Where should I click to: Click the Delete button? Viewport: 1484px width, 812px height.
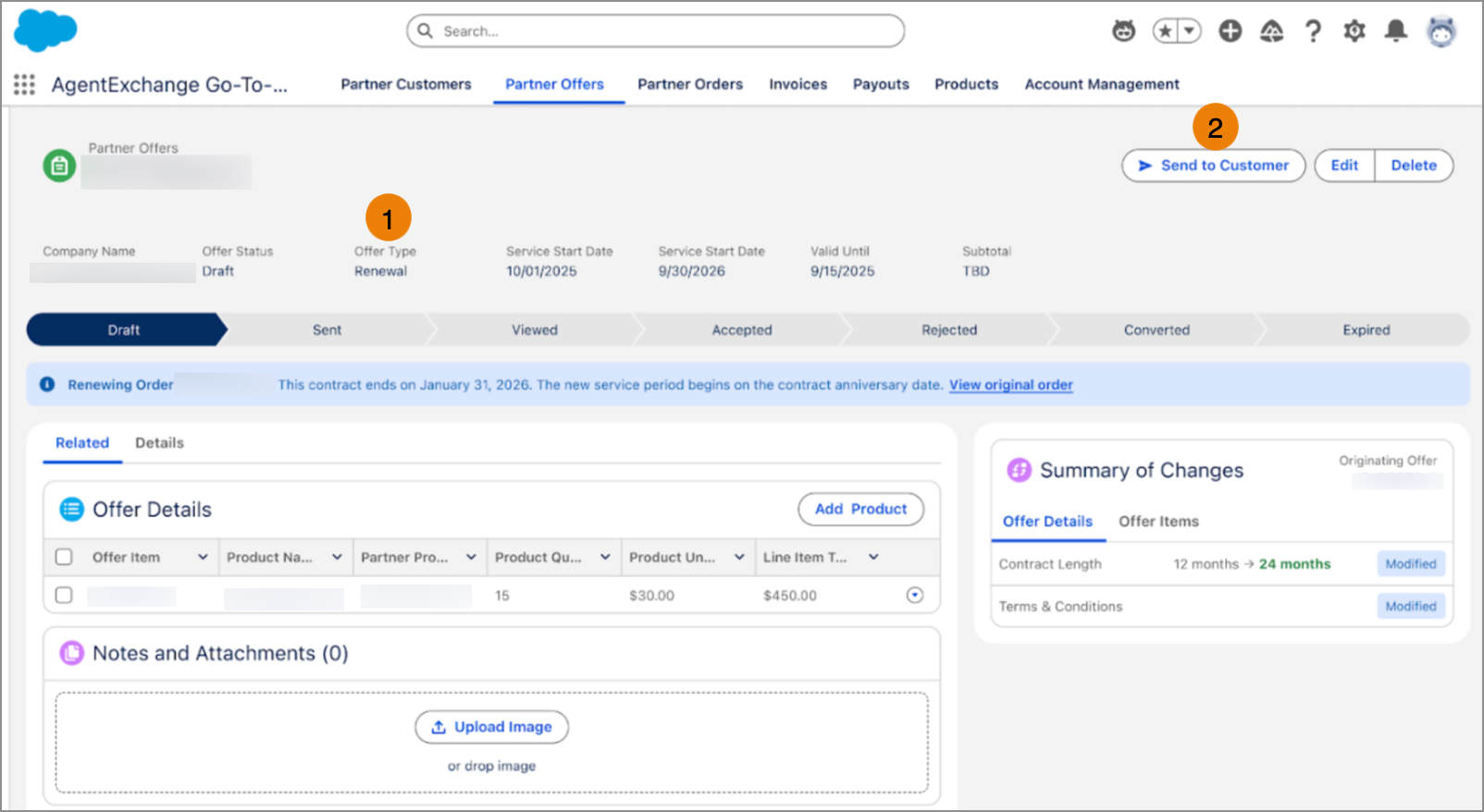(1414, 166)
